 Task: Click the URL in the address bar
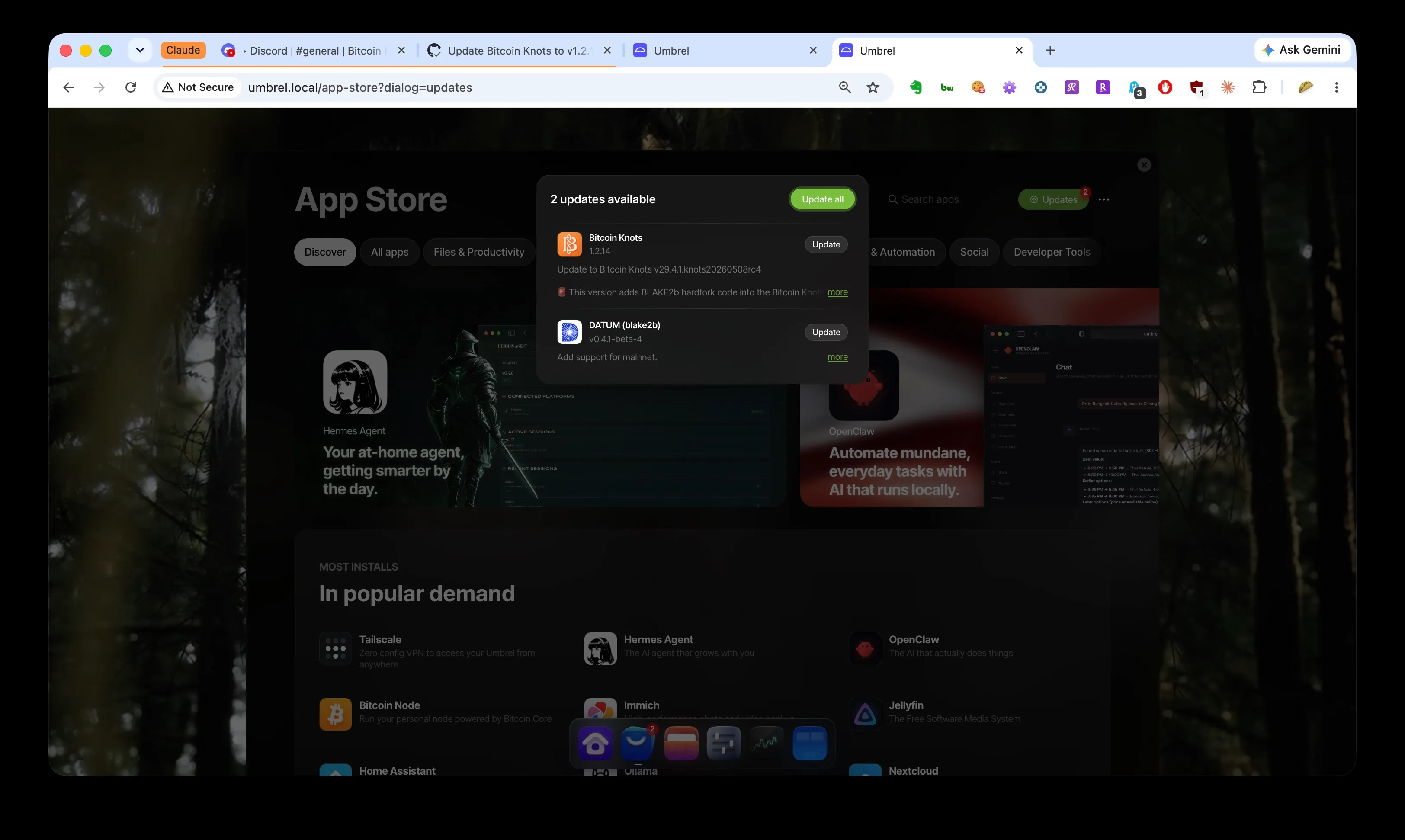(x=360, y=87)
